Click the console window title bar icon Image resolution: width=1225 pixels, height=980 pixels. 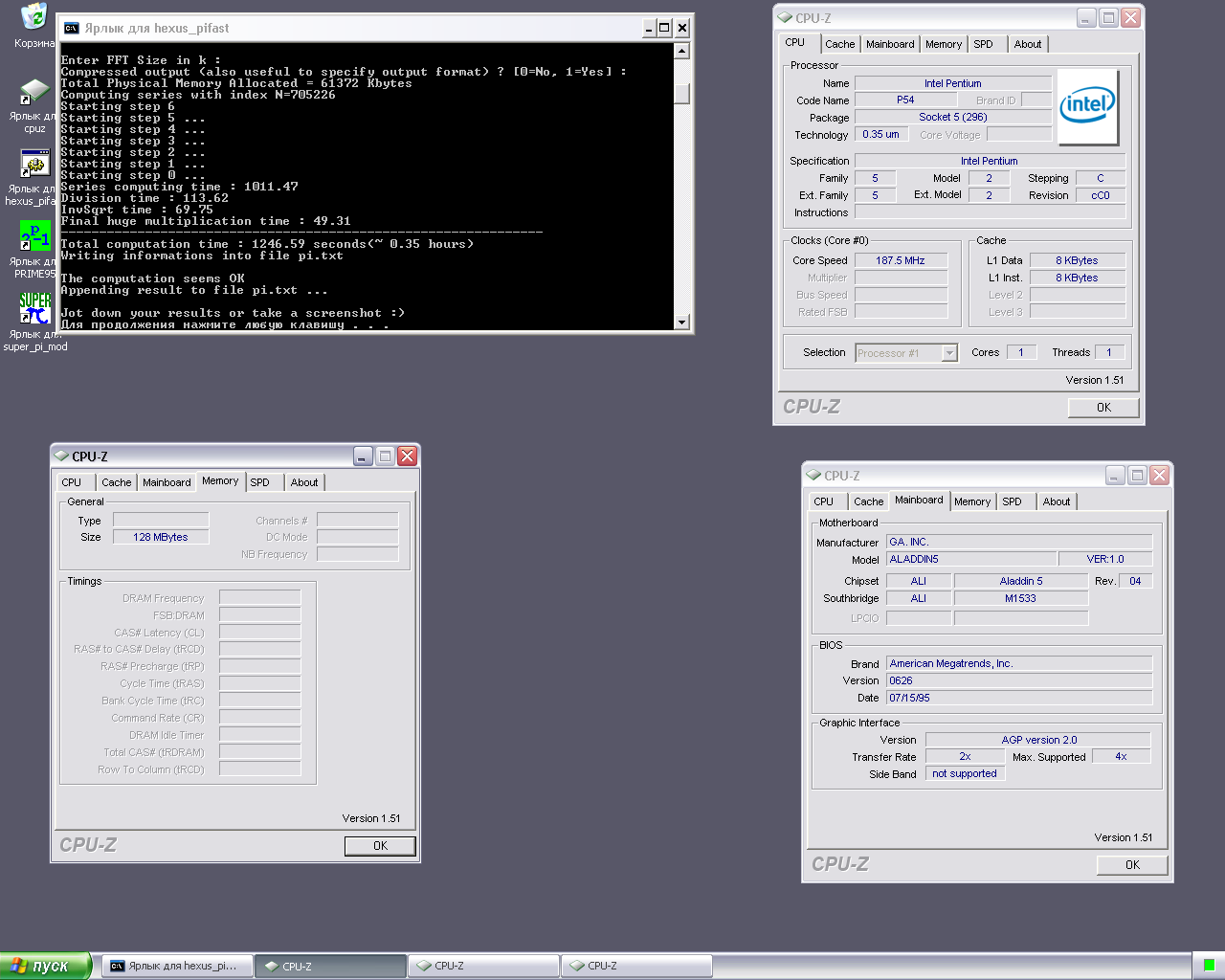pyautogui.click(x=71, y=28)
